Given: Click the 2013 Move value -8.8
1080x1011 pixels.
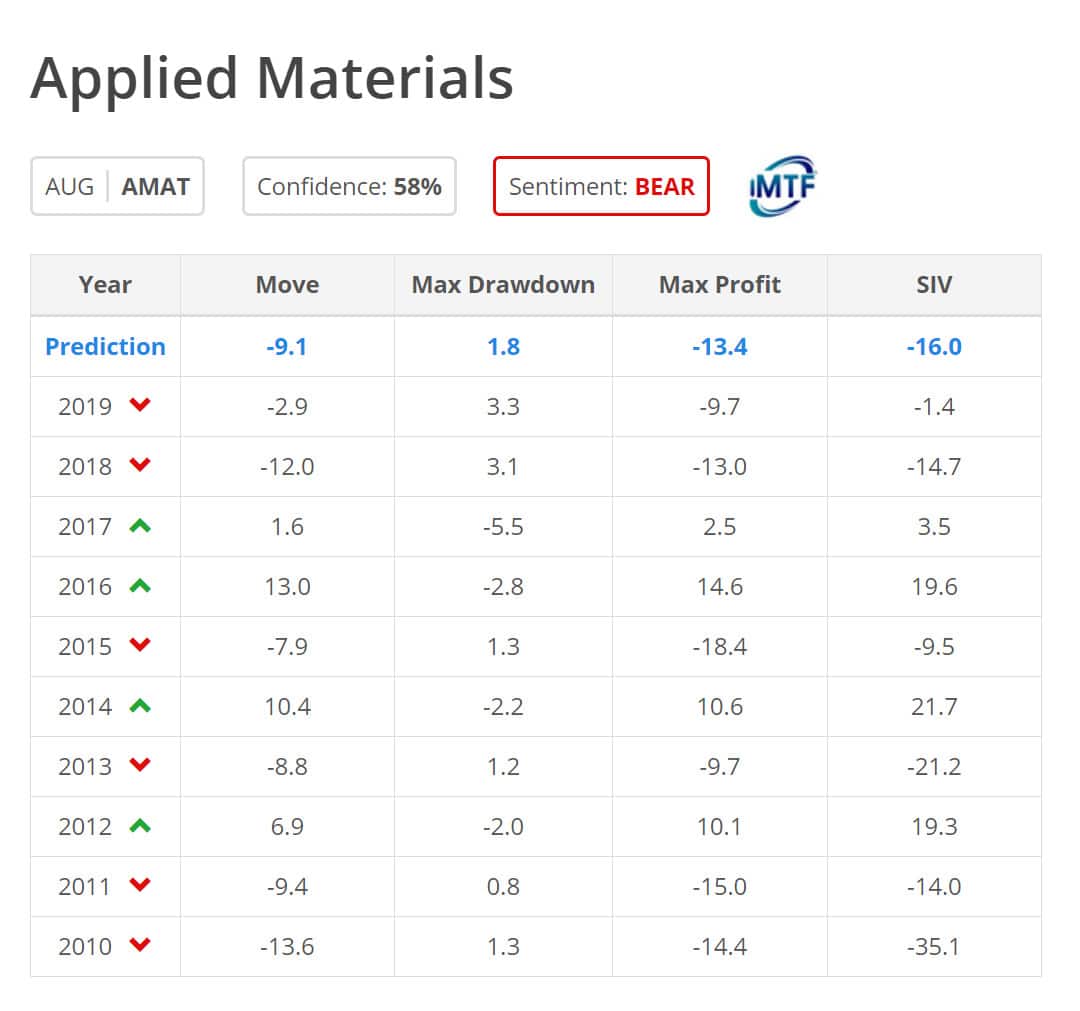Looking at the screenshot, I should click(287, 767).
